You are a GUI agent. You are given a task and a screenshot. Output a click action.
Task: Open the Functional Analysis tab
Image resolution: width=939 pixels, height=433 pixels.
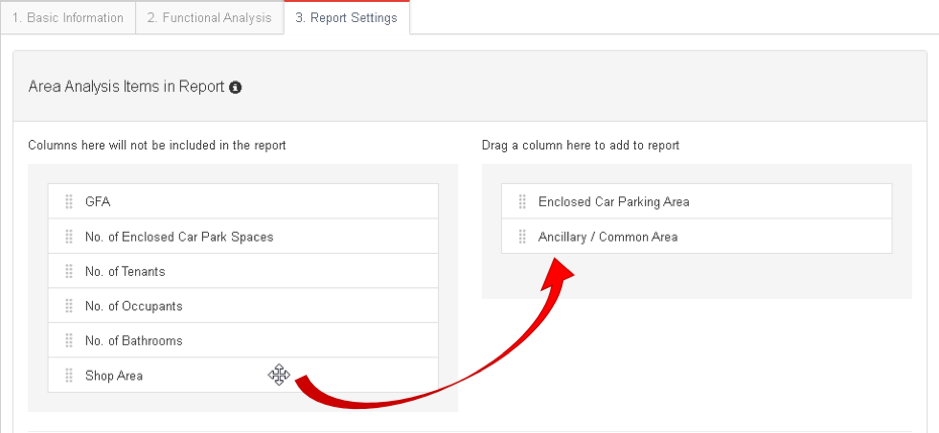click(209, 18)
